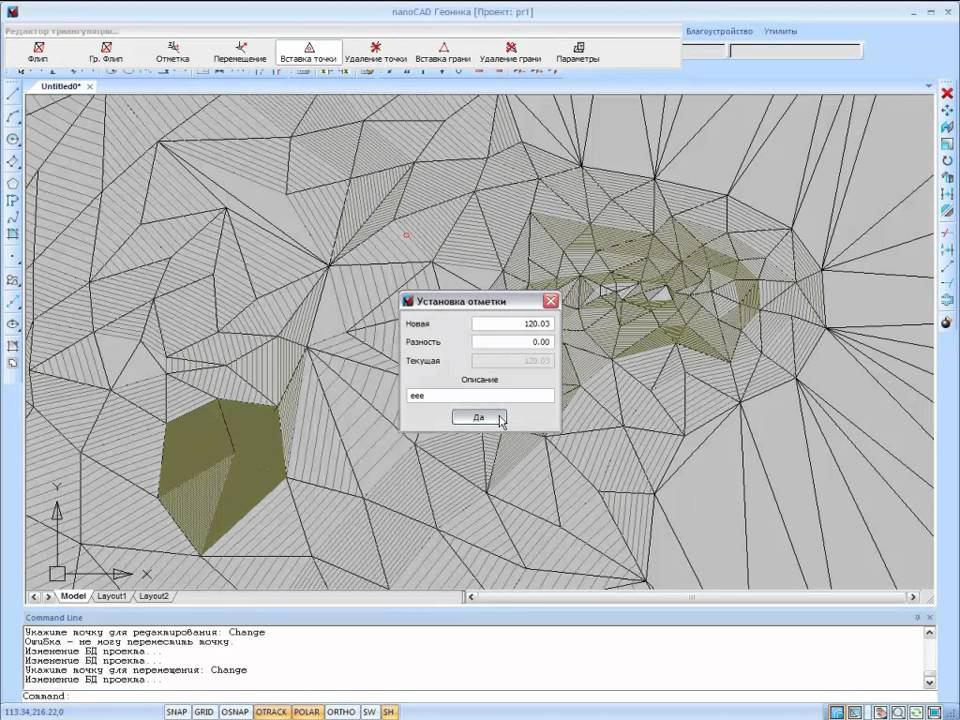The height and width of the screenshot is (720, 960).
Task: Click the Флип triangulation tool
Action: 38,52
